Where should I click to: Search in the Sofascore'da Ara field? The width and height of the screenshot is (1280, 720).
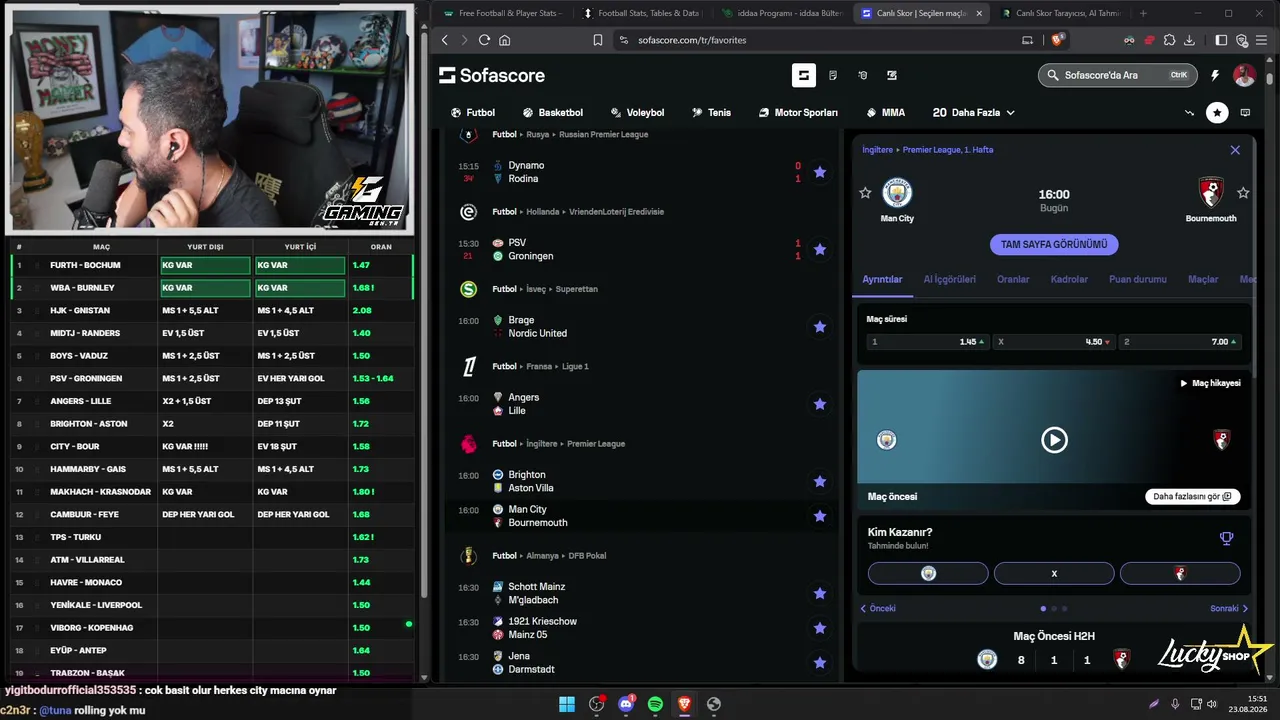1118,75
